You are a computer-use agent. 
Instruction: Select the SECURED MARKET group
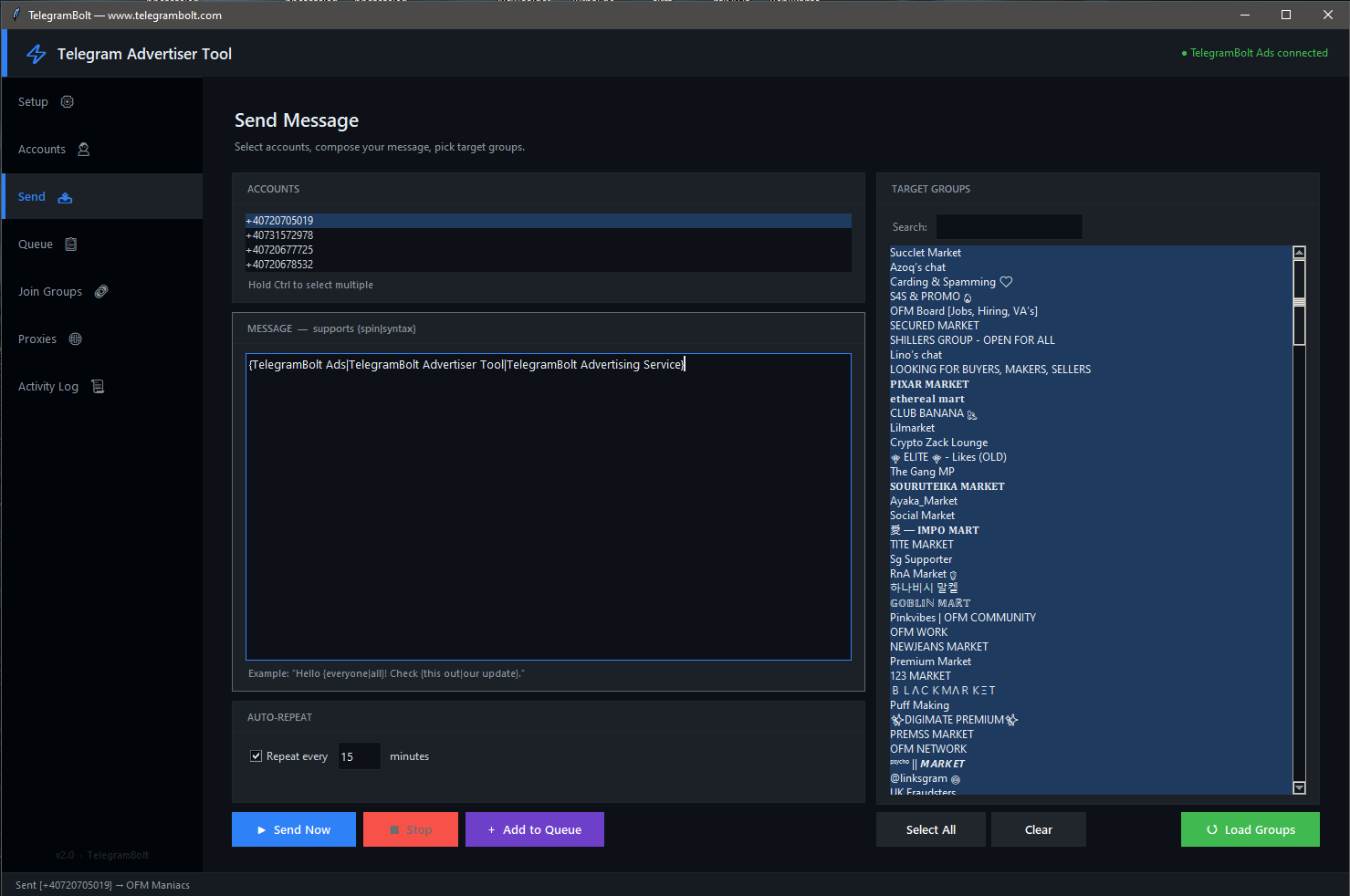click(x=1091, y=326)
